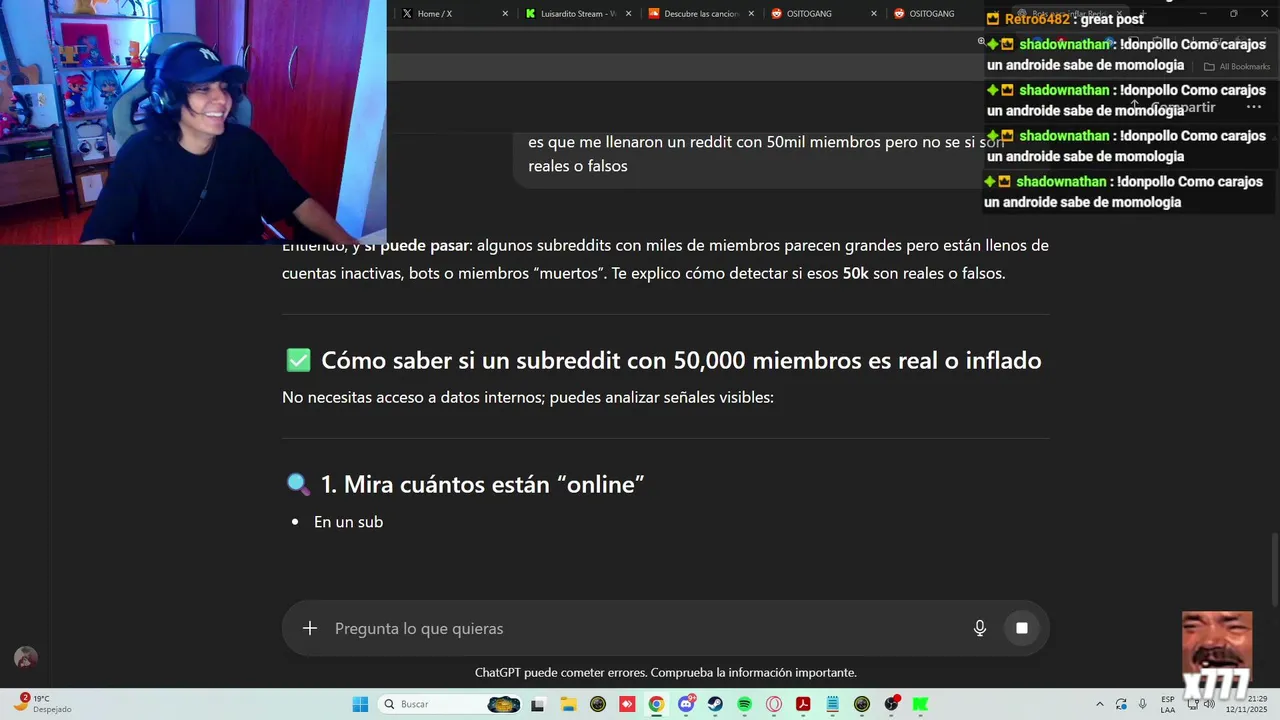This screenshot has width=1280, height=720.
Task: Open Task View from the taskbar
Action: point(537,704)
